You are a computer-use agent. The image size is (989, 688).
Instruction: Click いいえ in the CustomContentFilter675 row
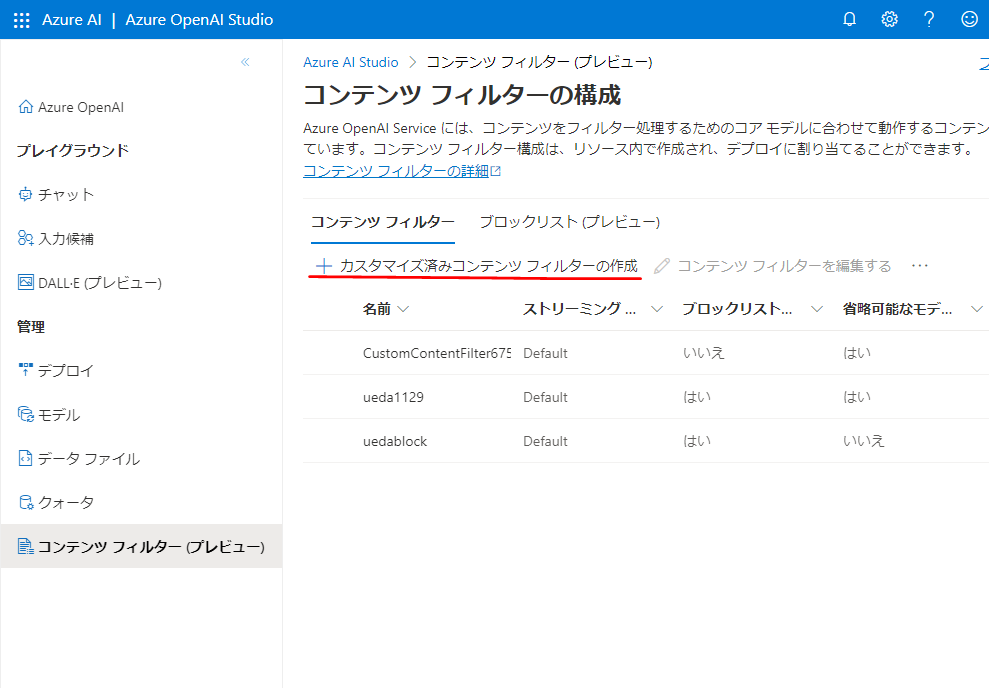[704, 353]
